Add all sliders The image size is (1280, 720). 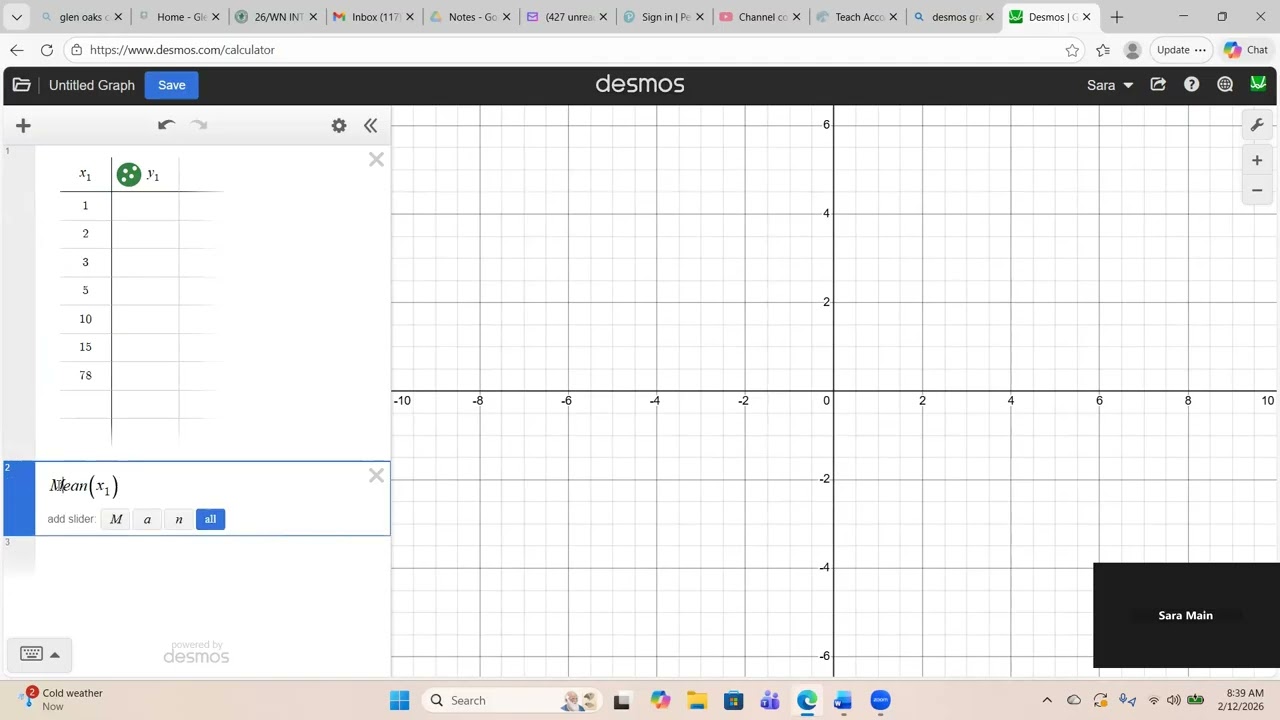[x=210, y=519]
